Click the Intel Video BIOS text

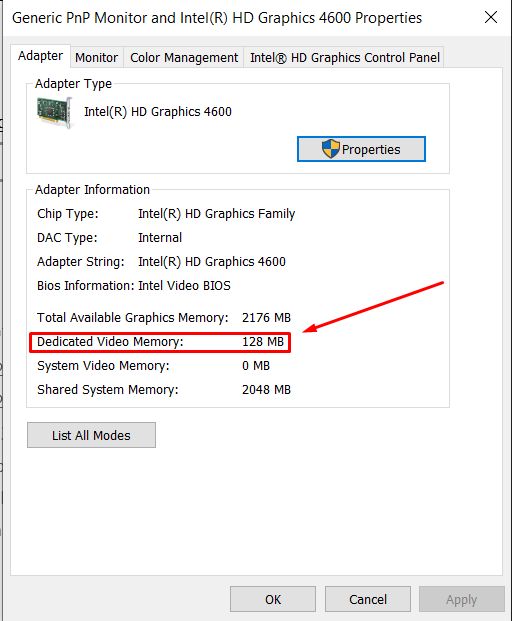(184, 286)
